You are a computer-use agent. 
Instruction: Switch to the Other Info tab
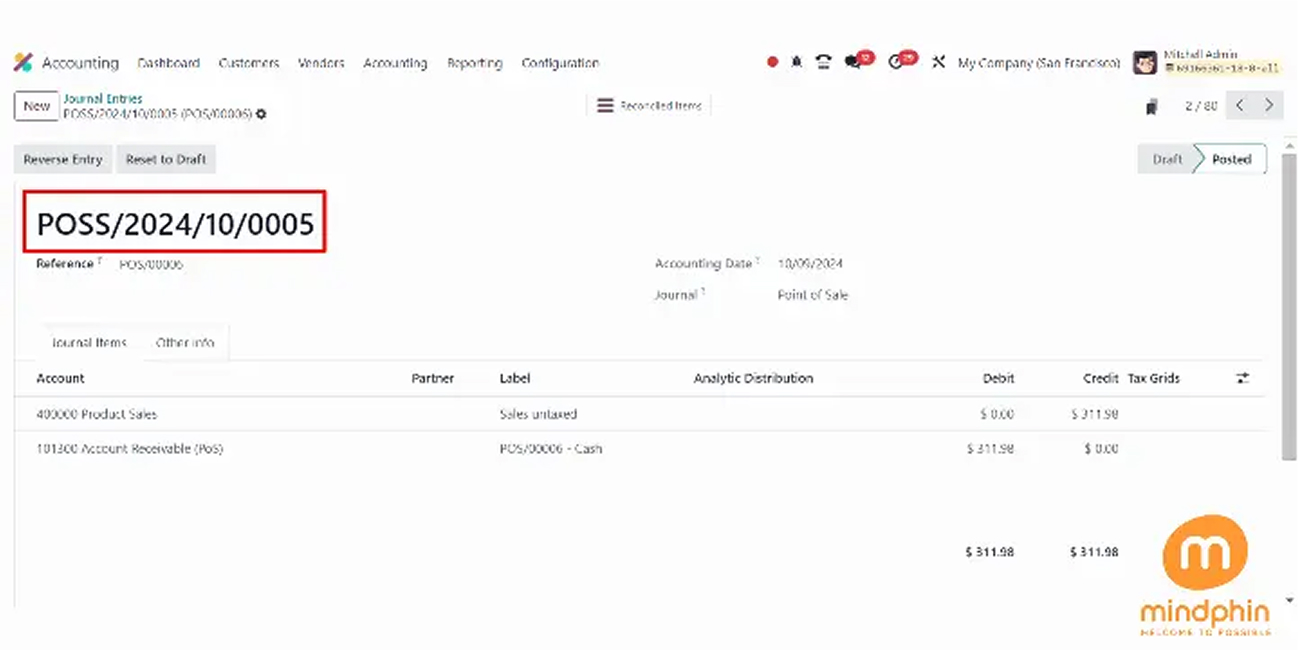click(185, 342)
